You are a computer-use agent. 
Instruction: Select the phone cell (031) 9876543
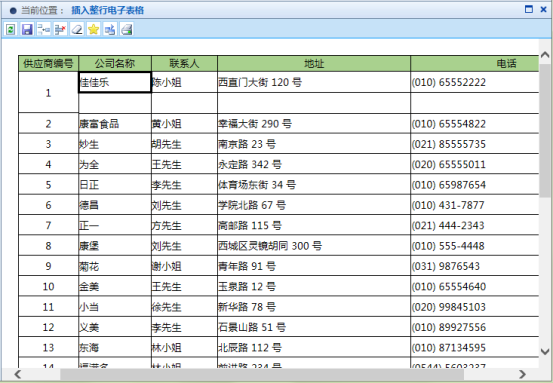pos(475,266)
